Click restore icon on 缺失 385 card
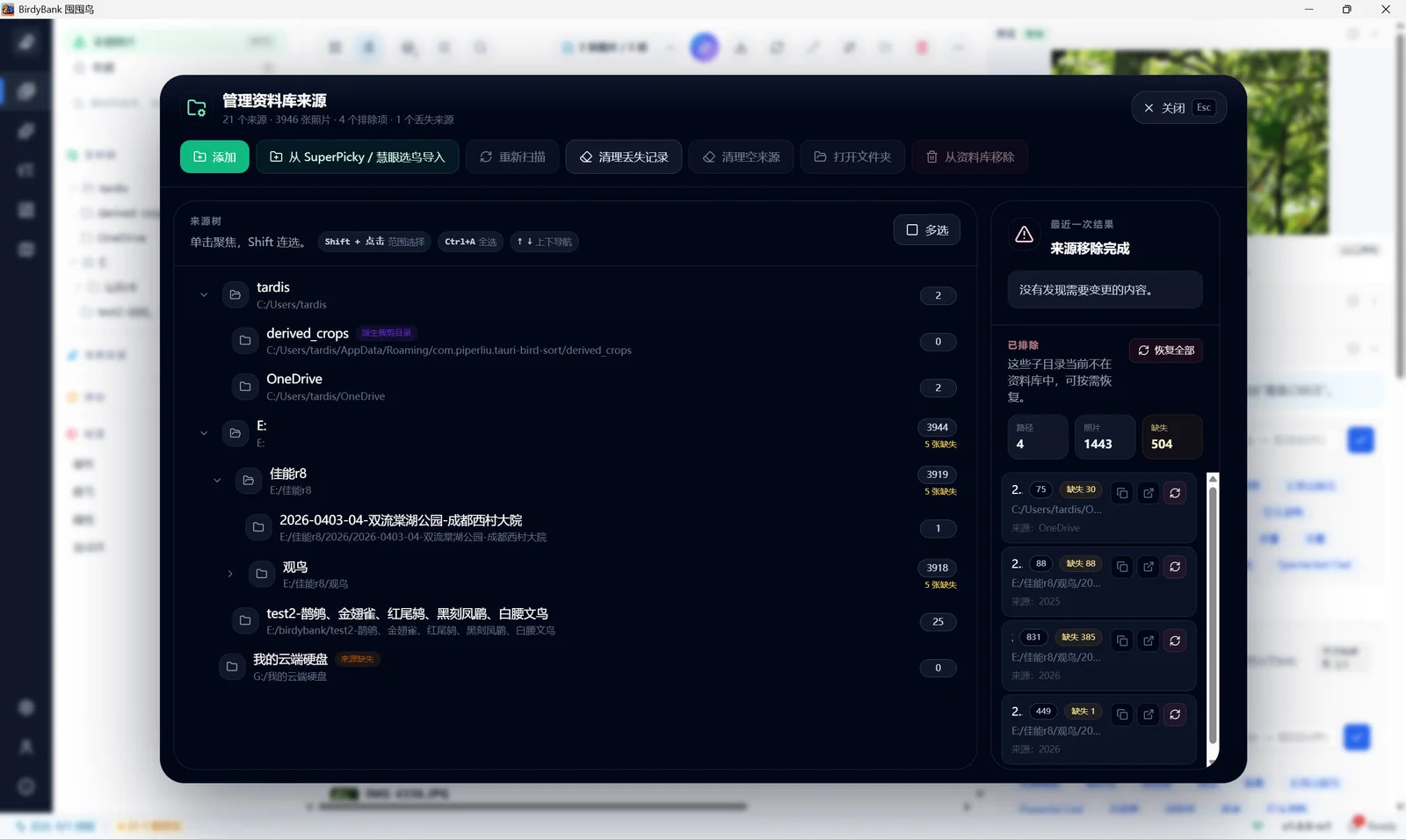Viewport: 1406px width, 840px height. point(1175,641)
